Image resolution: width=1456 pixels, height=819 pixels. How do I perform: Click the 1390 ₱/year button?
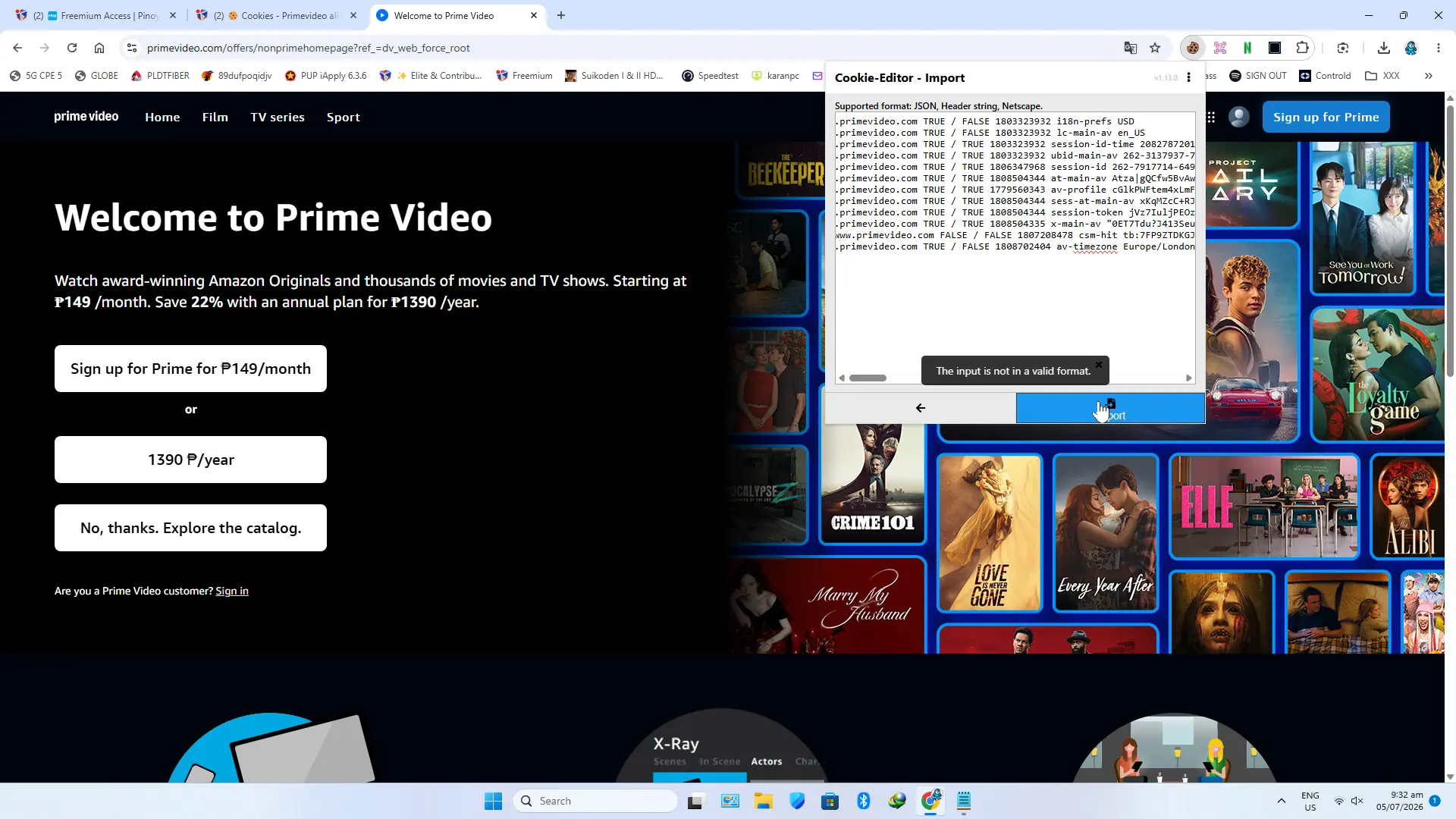[190, 460]
